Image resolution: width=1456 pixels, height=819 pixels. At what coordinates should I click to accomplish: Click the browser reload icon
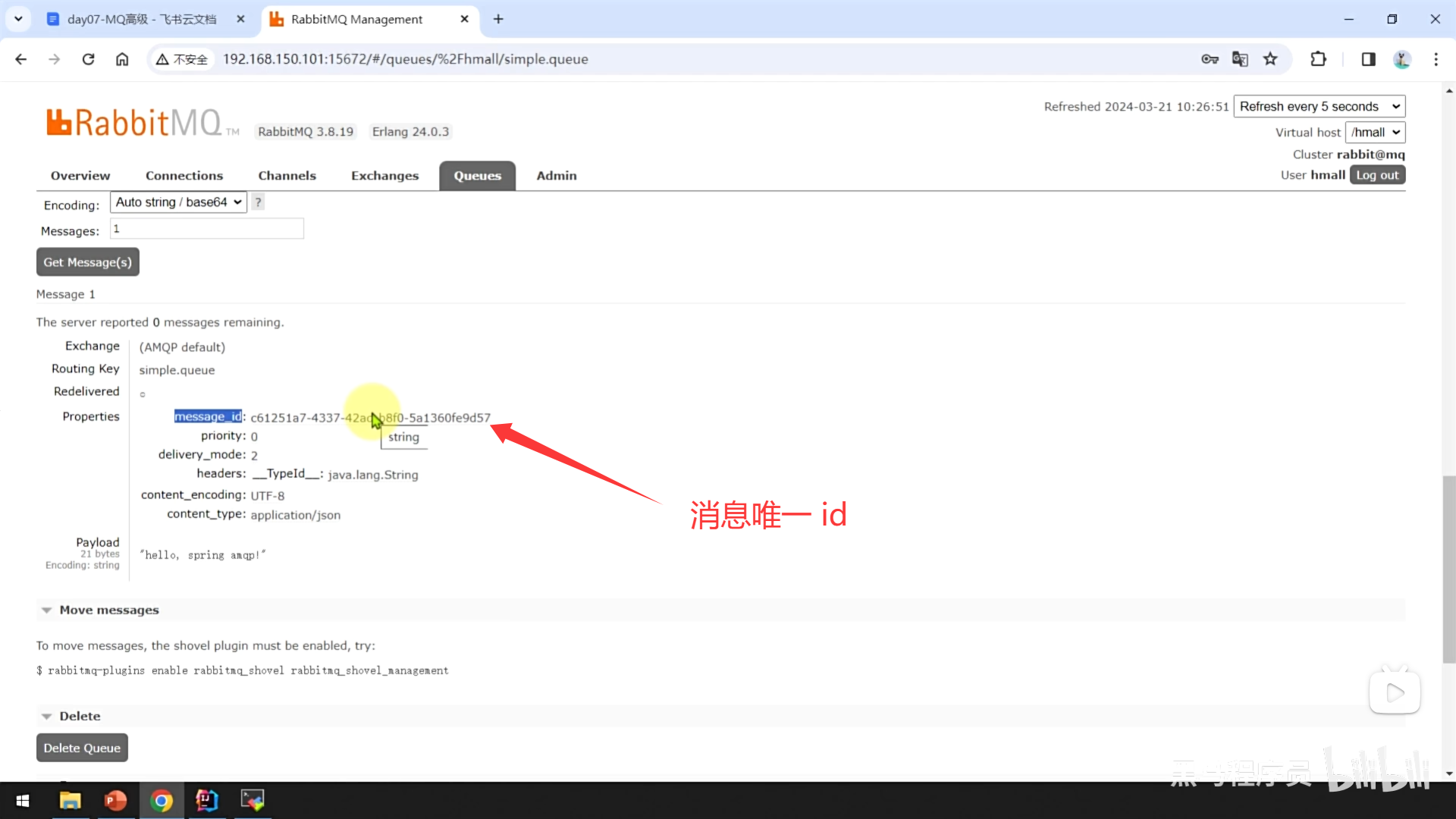[x=88, y=59]
